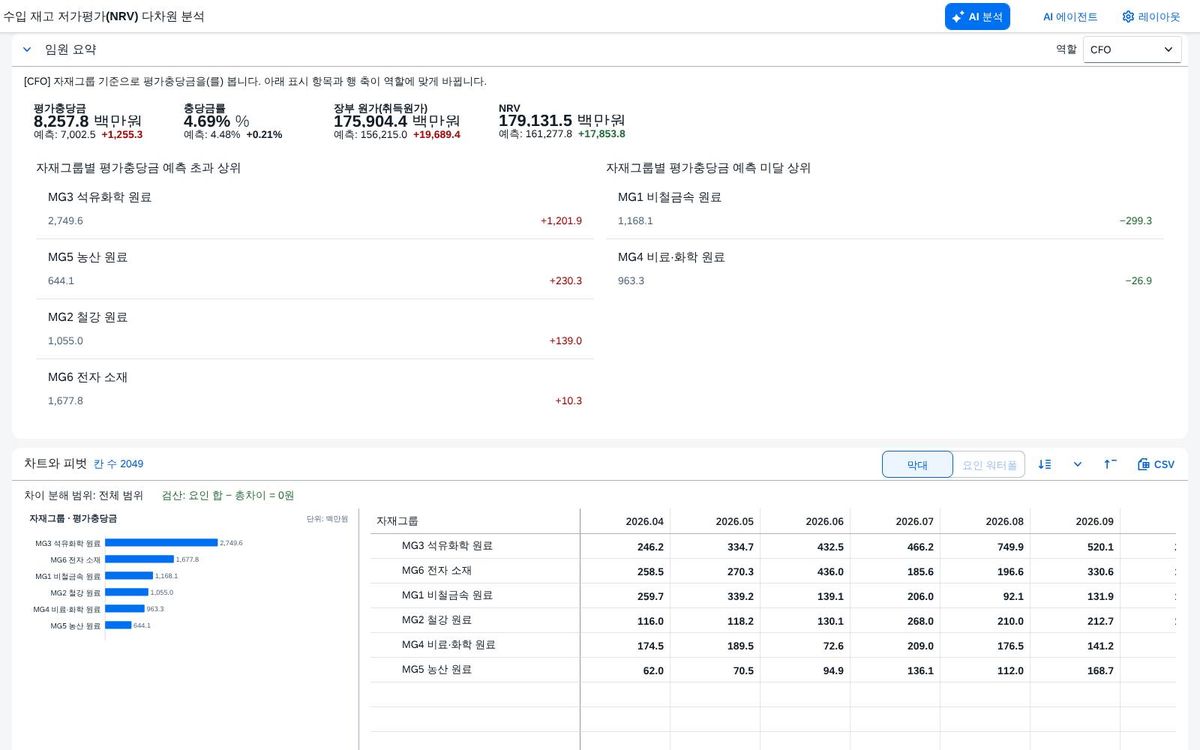
Task: Select MG3 석유화학 원료 in excess list
Action: click(315, 209)
